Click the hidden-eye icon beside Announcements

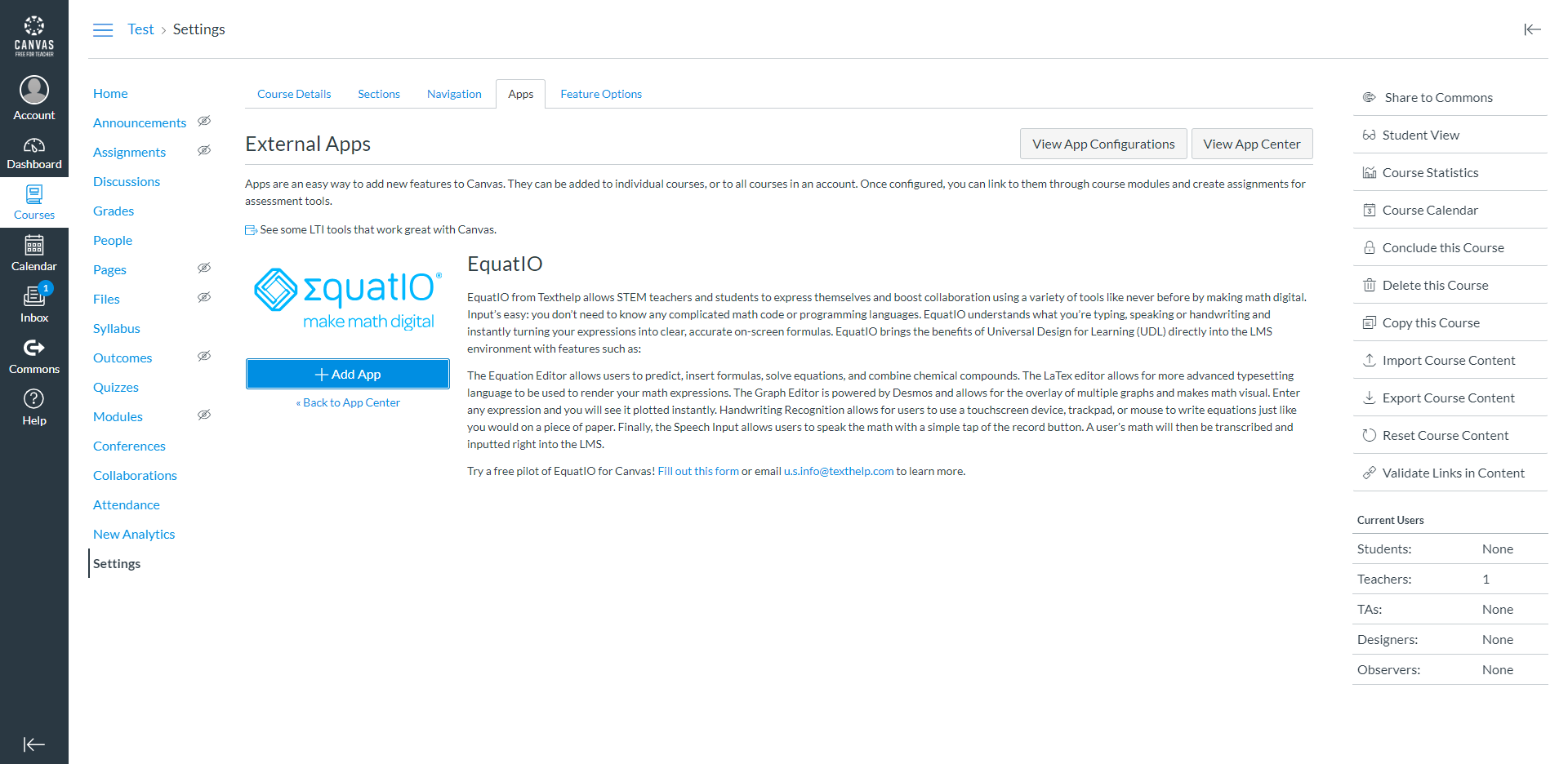204,121
